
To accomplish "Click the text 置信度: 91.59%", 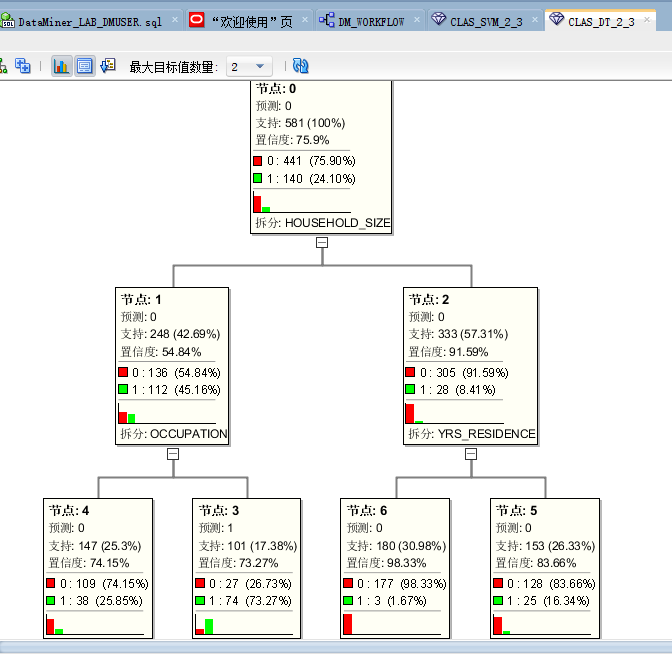I will pyautogui.click(x=448, y=352).
